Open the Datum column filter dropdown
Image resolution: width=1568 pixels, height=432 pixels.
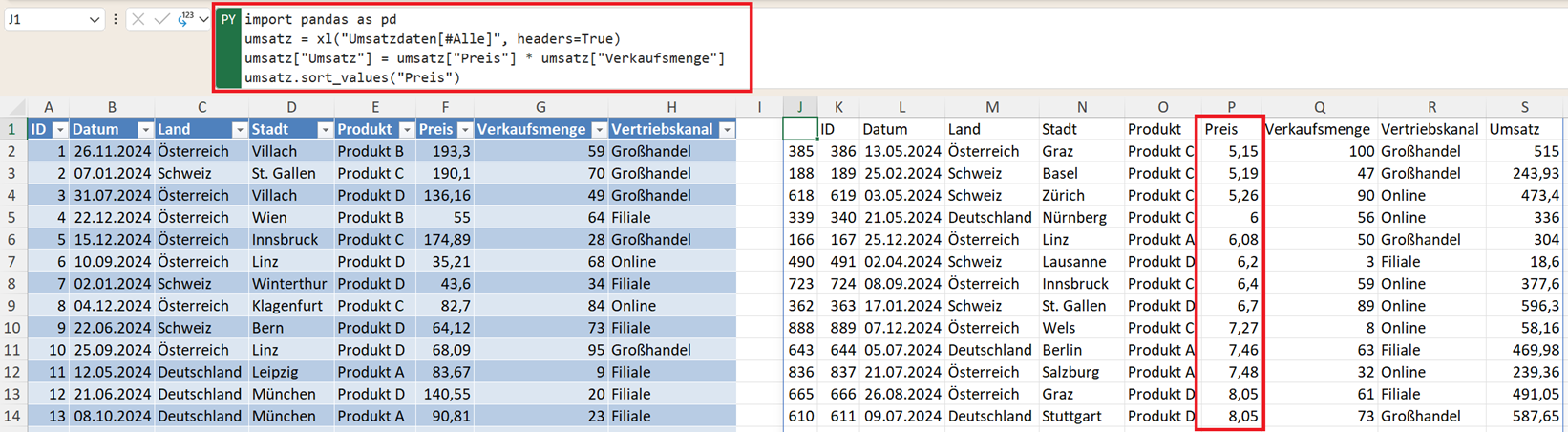click(x=144, y=130)
